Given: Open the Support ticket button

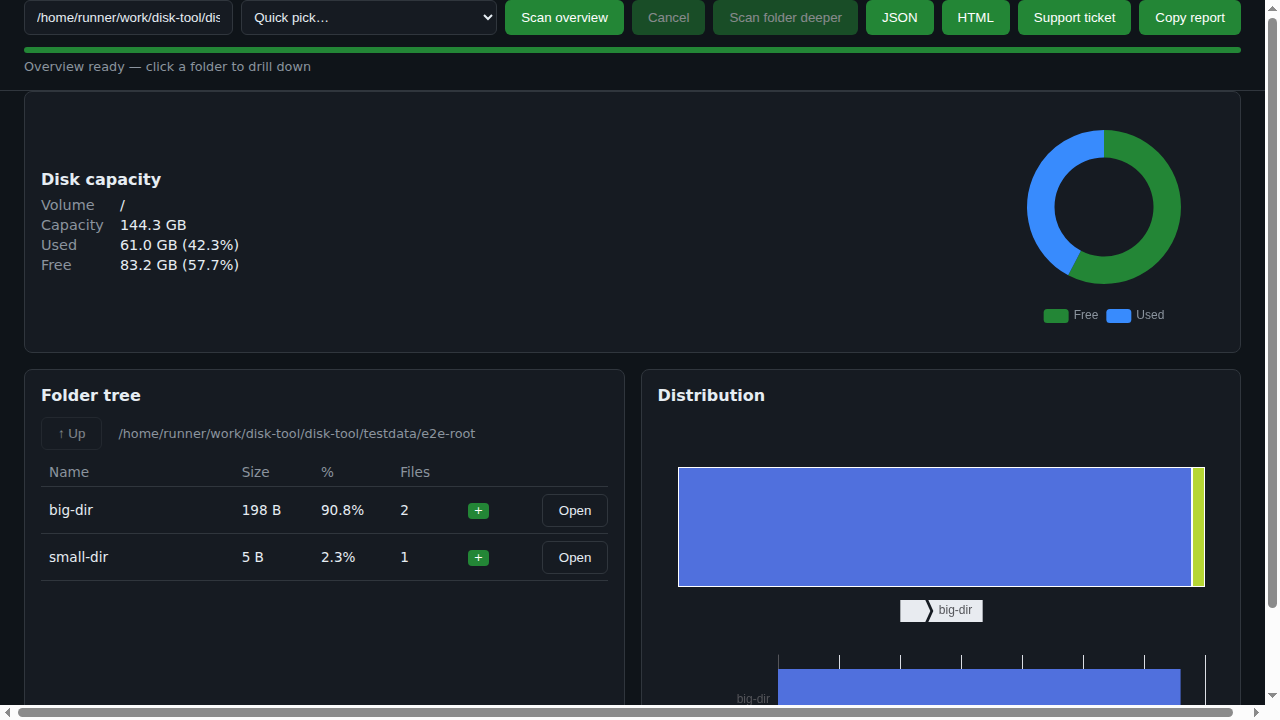Looking at the screenshot, I should coord(1074,18).
